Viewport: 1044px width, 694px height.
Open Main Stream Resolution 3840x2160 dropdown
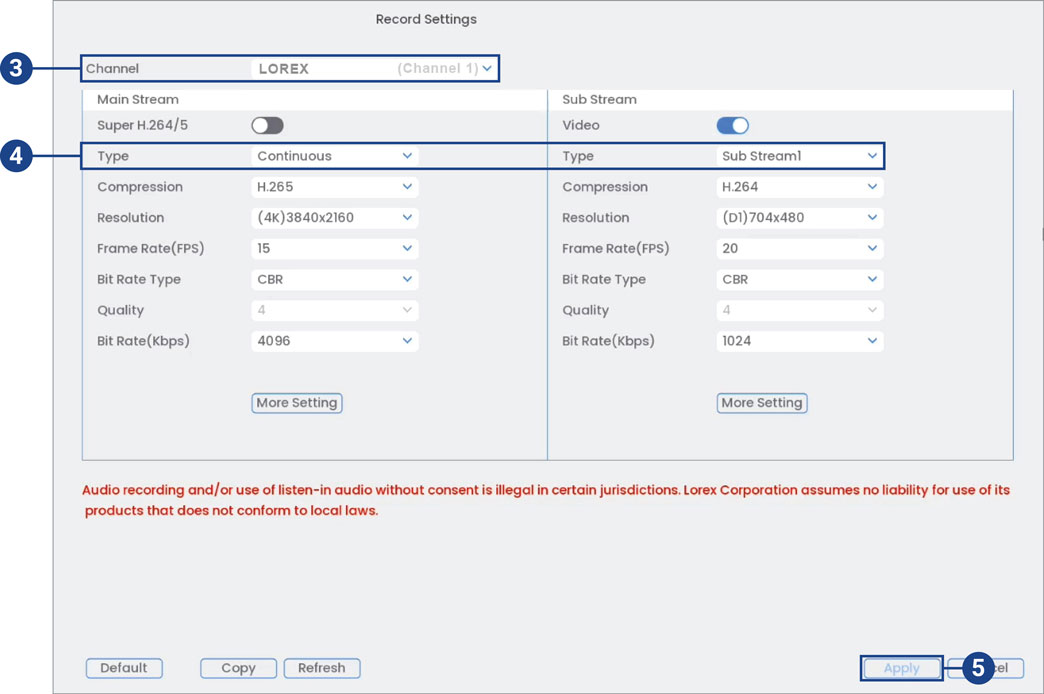pos(334,218)
